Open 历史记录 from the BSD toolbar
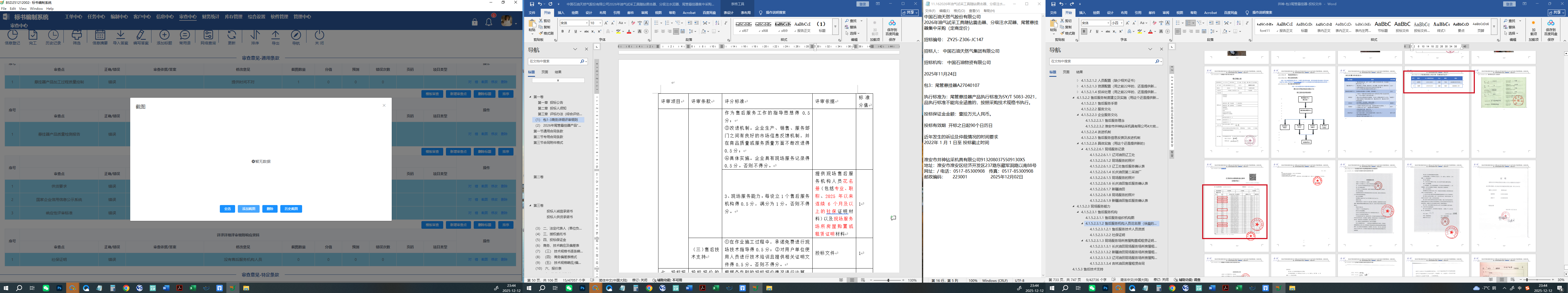 pos(54,38)
